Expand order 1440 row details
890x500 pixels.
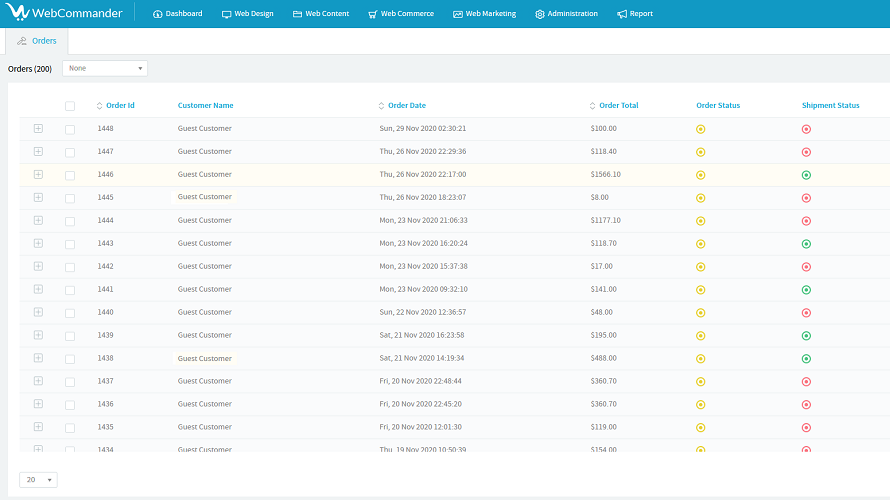(x=38, y=312)
